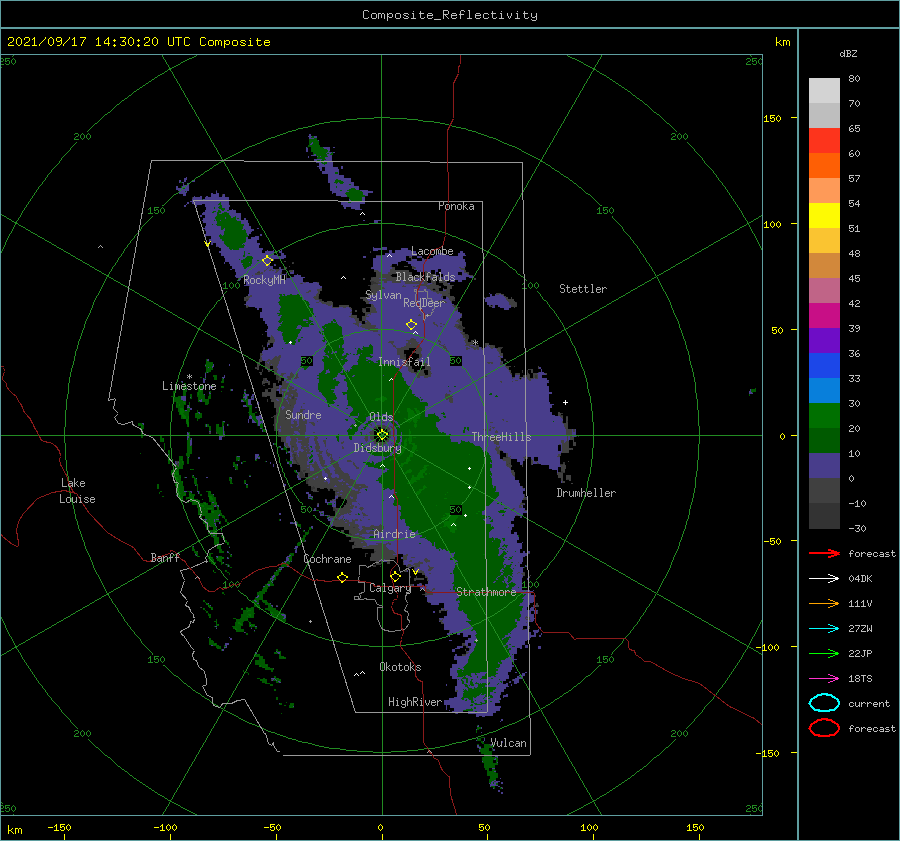This screenshot has height=841, width=900.
Task: Click the 10 dBZ dark green swatch
Action: (x=824, y=440)
